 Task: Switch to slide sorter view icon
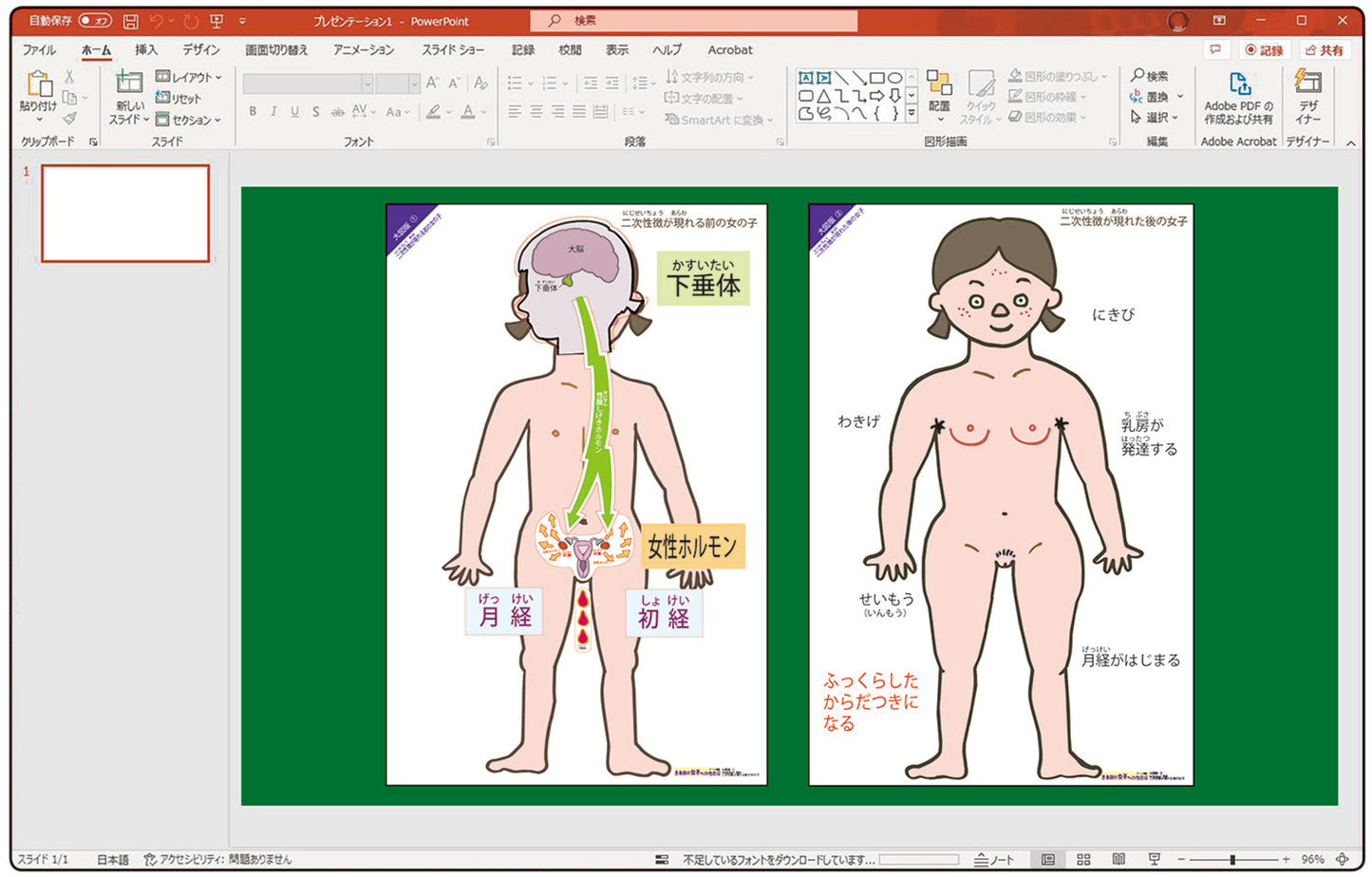click(x=1083, y=859)
